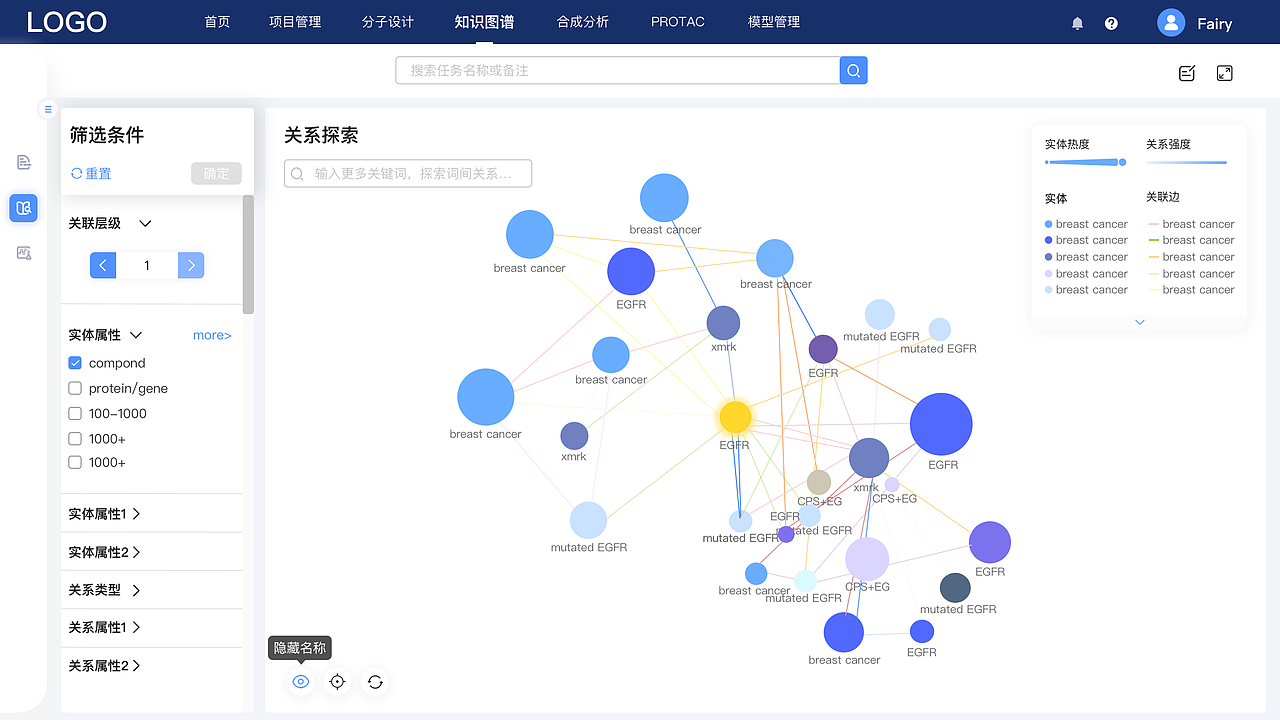Collapse the 关联层级 section chevron
Screen dimensions: 1280x720
tap(145, 224)
